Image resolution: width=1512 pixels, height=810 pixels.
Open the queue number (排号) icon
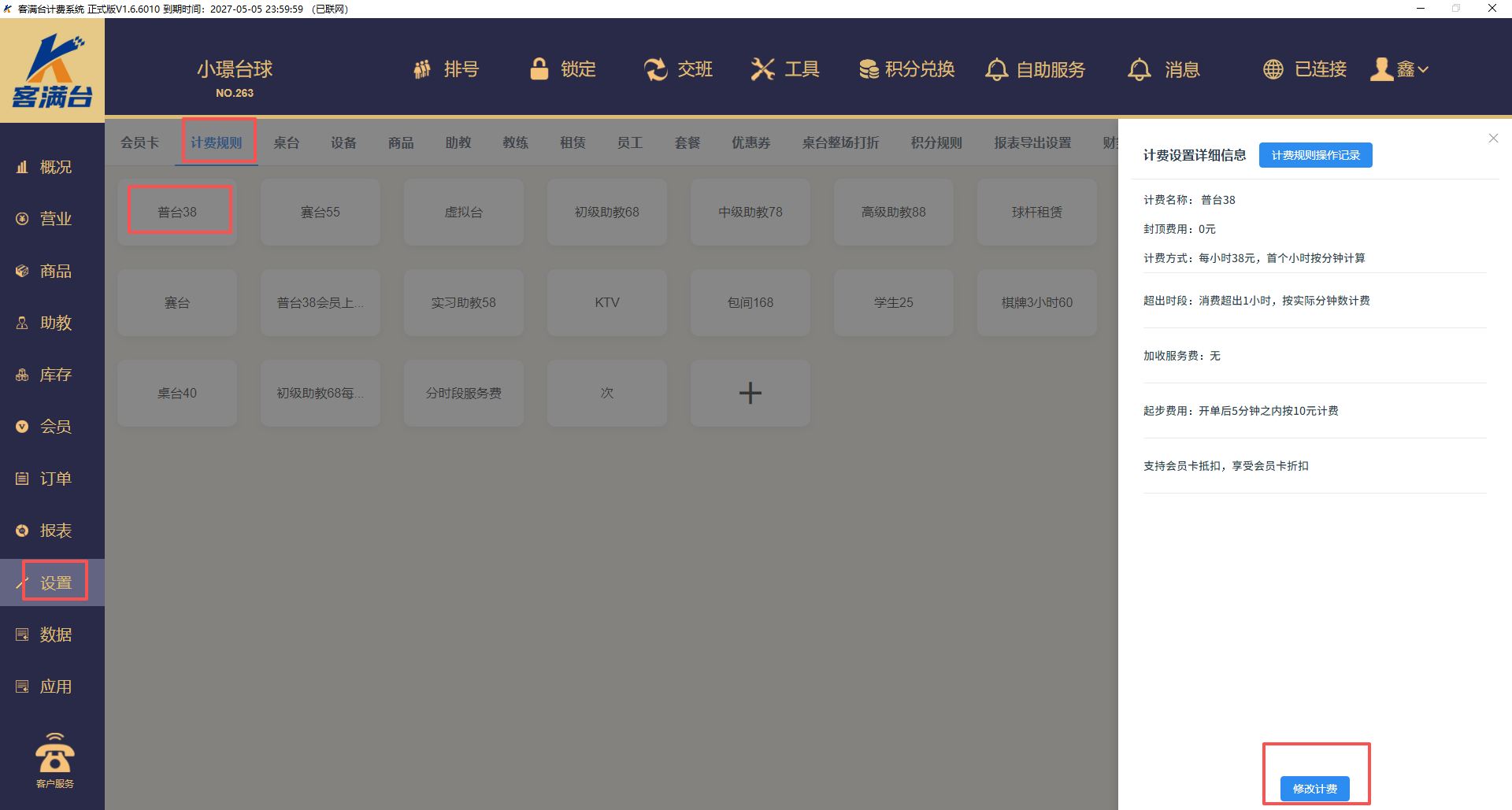[423, 69]
